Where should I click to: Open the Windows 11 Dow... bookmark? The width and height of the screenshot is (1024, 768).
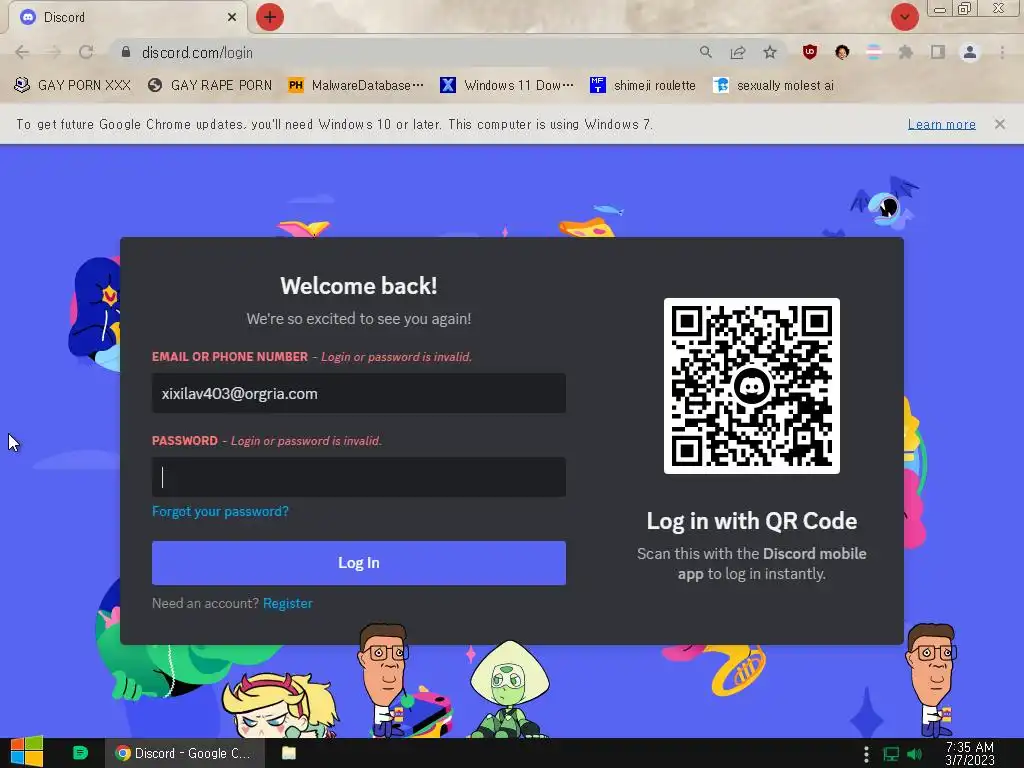[x=507, y=85]
